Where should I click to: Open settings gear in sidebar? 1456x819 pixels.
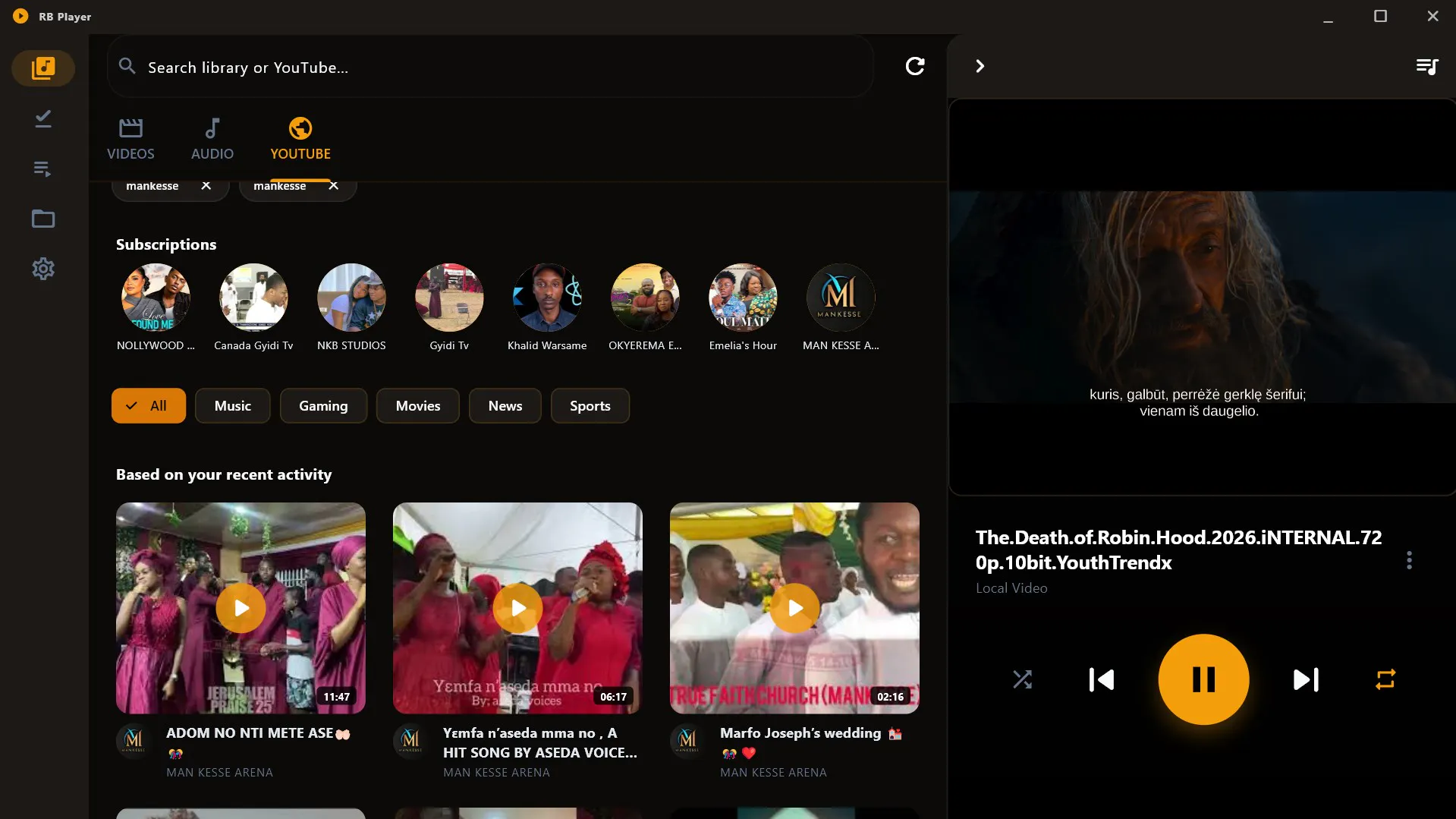click(43, 269)
